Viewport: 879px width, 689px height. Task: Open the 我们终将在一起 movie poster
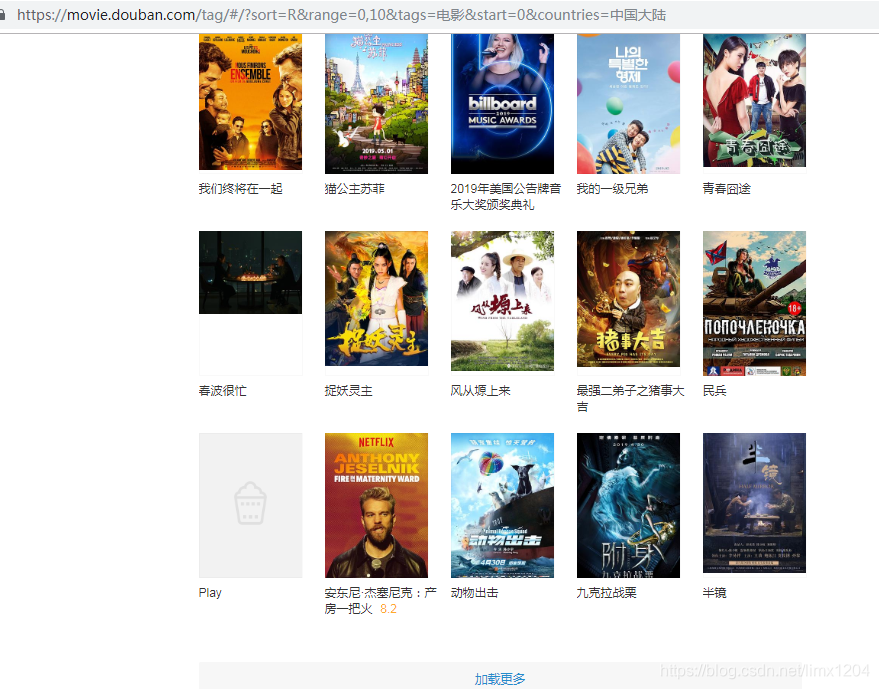[x=251, y=102]
